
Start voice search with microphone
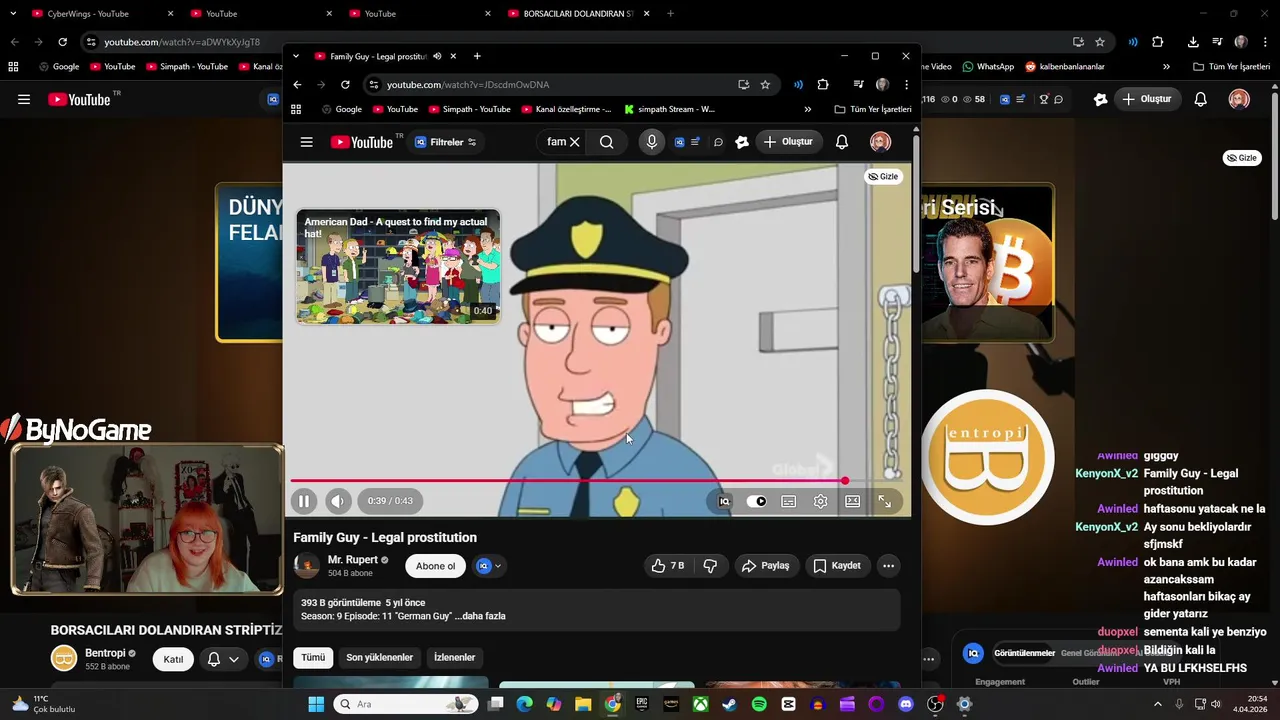coord(652,142)
